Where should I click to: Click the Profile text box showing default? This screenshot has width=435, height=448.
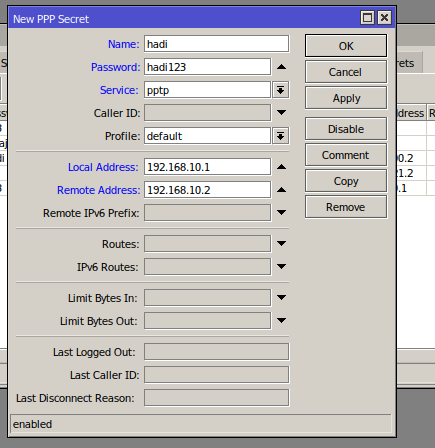(x=207, y=136)
